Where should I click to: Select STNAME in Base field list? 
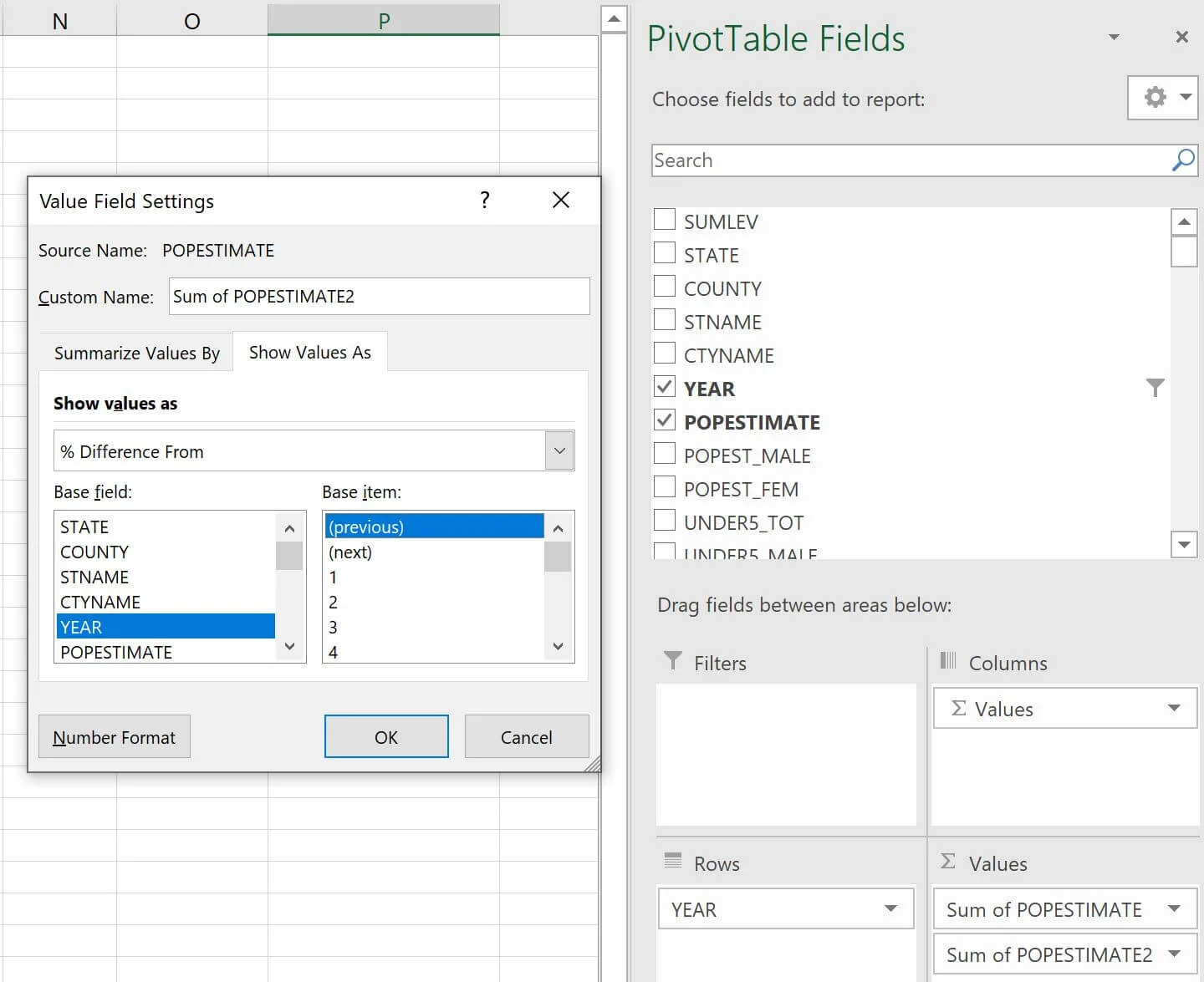166,577
